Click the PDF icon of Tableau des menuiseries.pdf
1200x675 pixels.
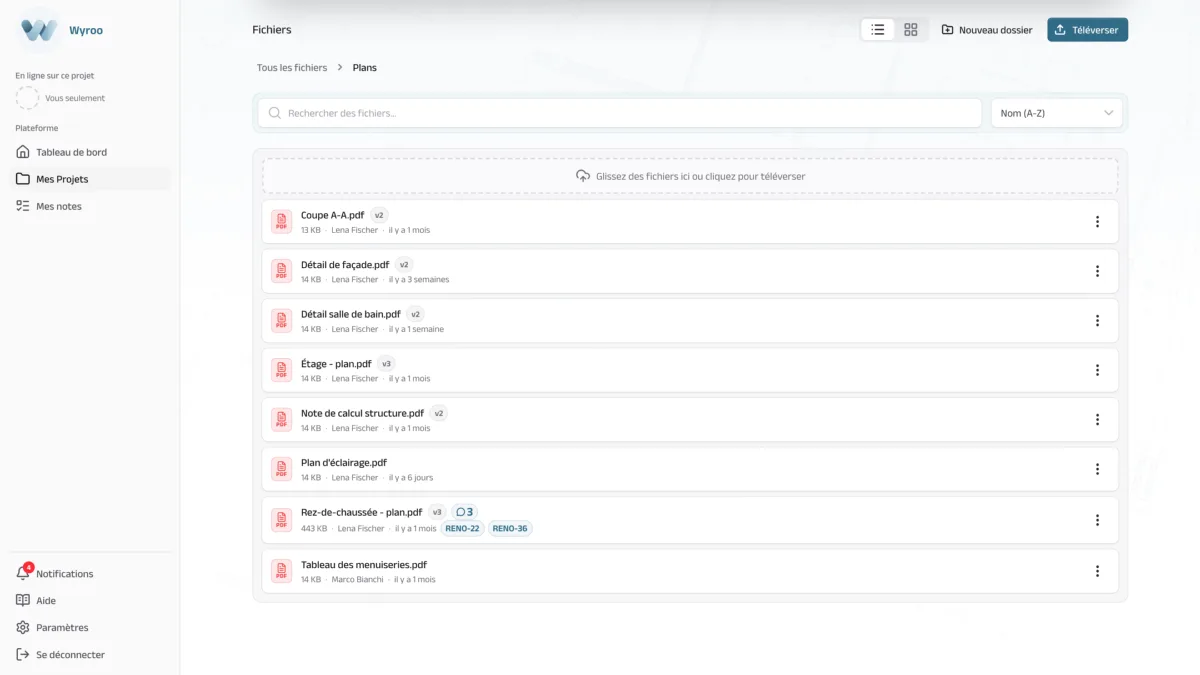282,571
